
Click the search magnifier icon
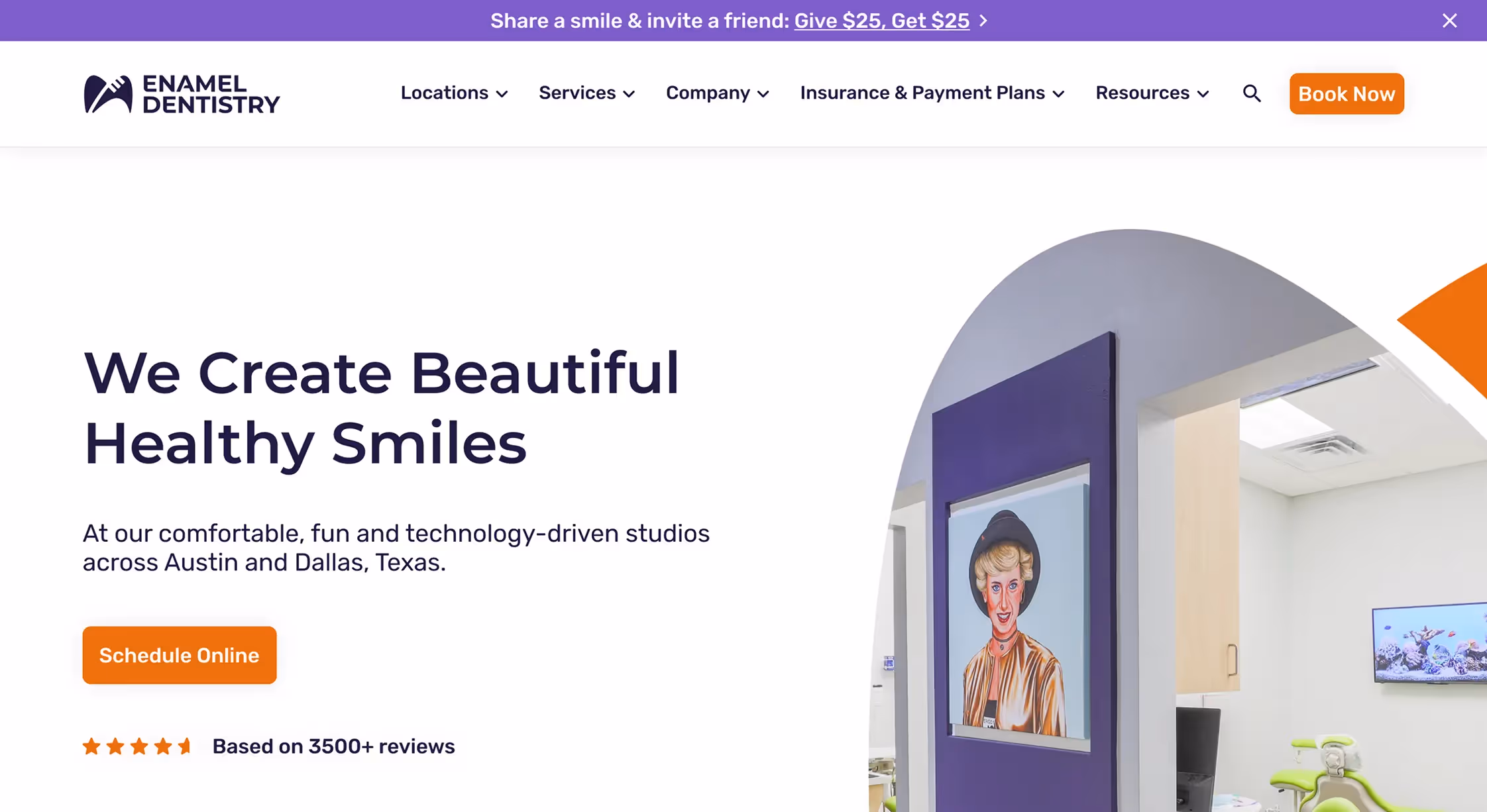(1251, 93)
